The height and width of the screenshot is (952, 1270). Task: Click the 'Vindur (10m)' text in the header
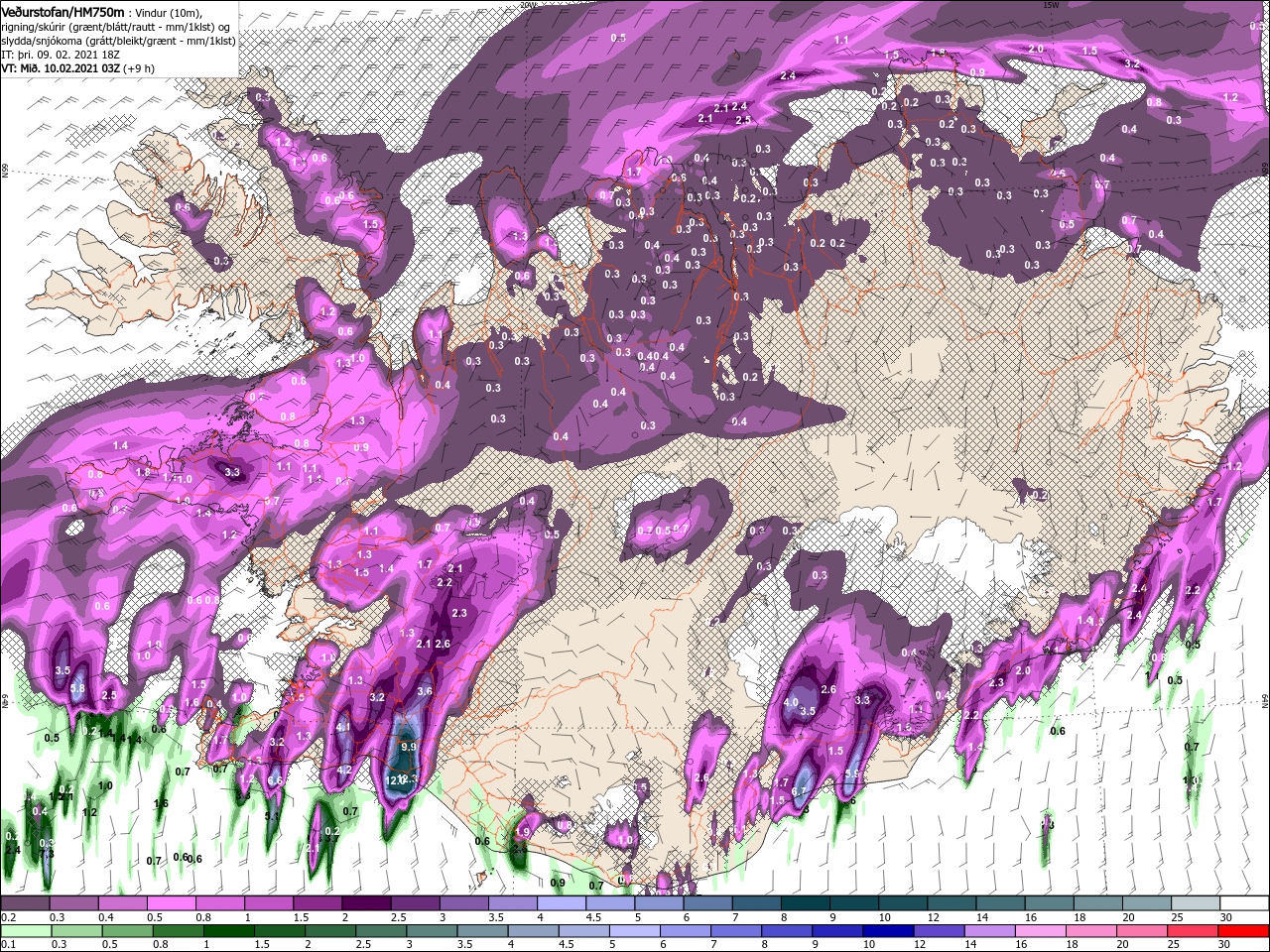pyautogui.click(x=167, y=11)
